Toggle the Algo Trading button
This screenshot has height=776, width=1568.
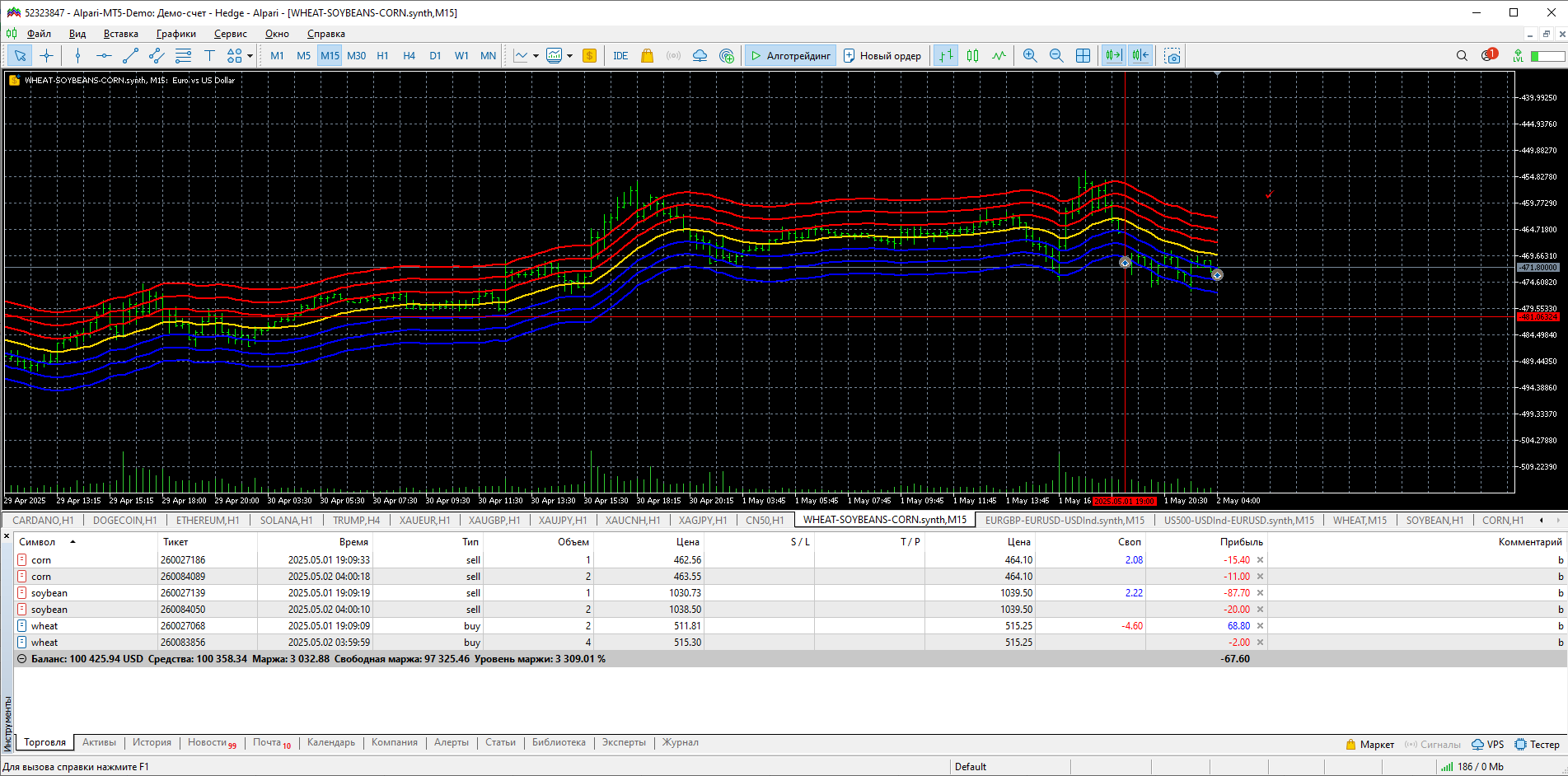coord(790,56)
